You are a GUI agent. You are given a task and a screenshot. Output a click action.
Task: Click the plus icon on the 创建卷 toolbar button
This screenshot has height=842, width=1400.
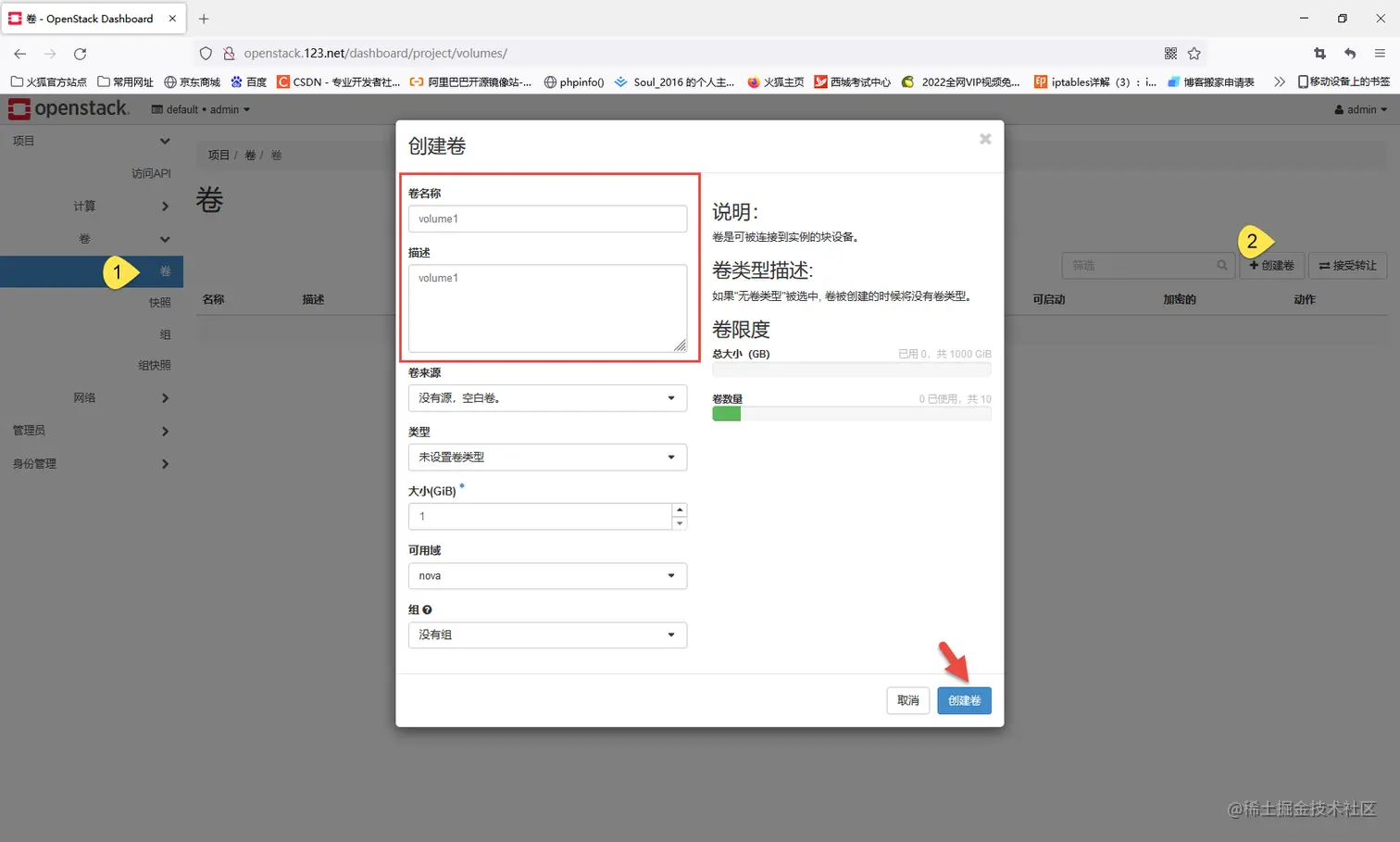coord(1255,265)
